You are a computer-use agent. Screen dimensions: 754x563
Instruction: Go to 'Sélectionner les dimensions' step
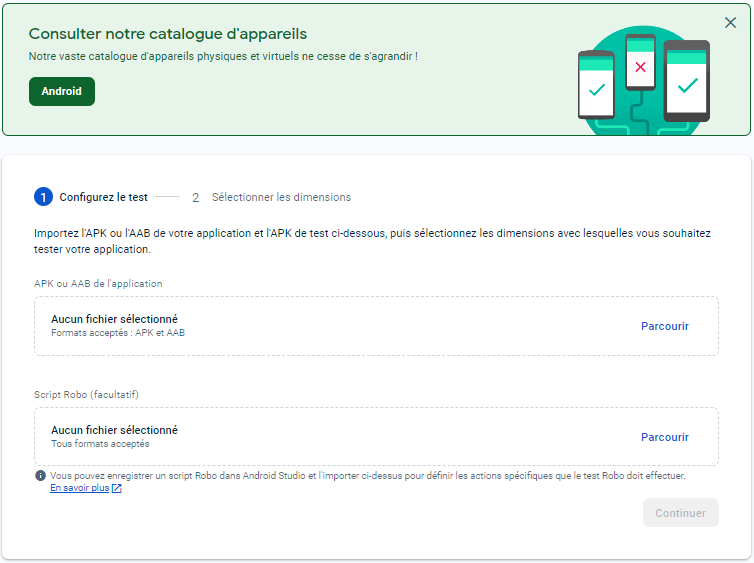coord(281,197)
